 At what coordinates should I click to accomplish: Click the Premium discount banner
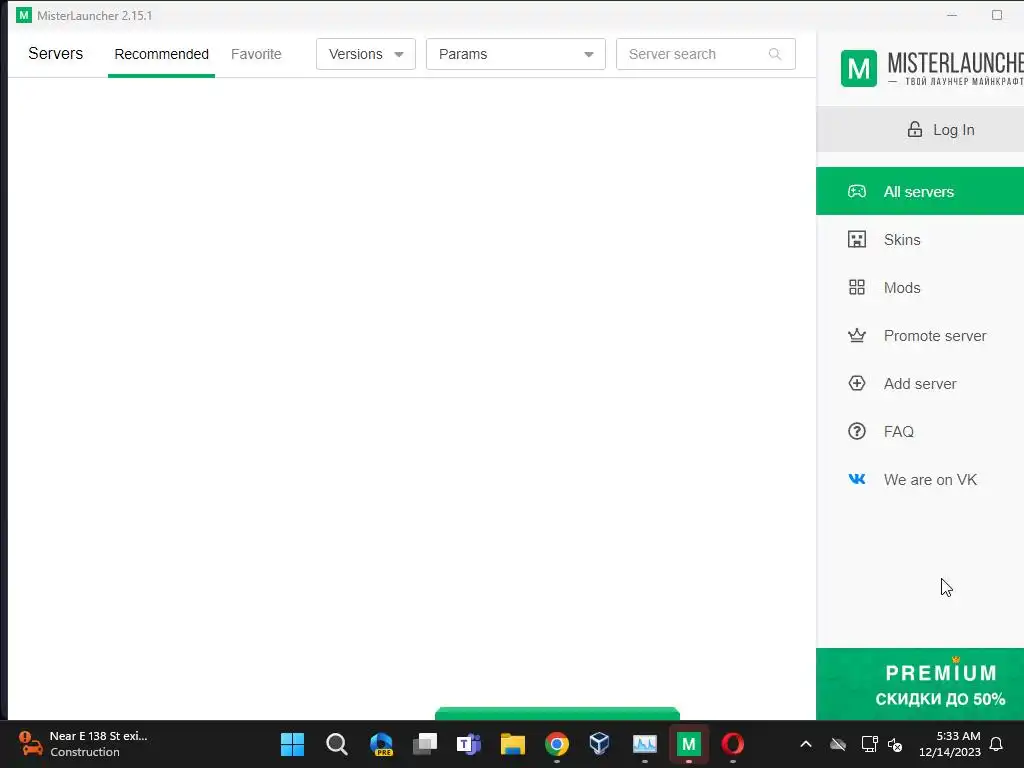pyautogui.click(x=920, y=684)
